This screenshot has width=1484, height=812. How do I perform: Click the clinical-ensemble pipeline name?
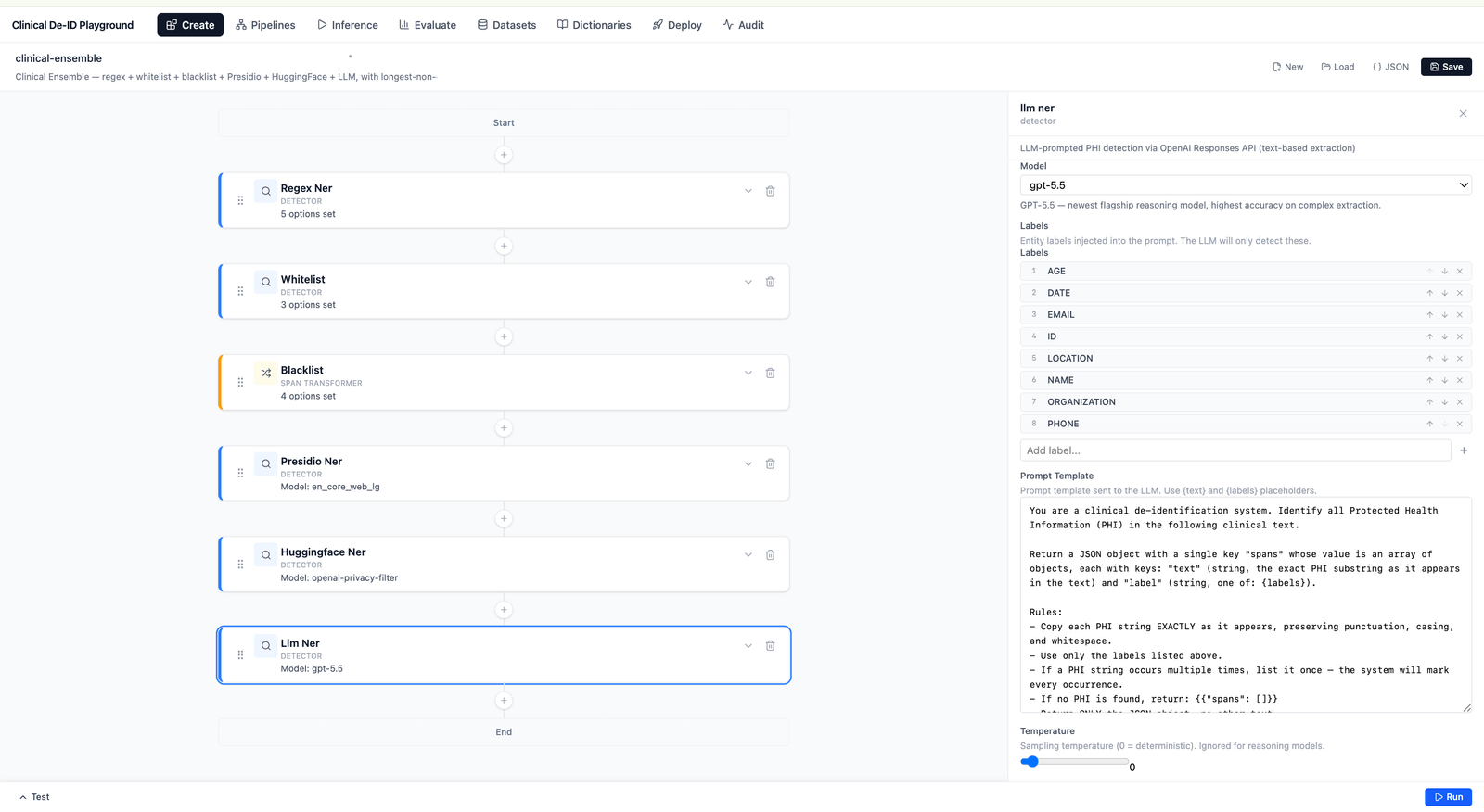click(x=58, y=58)
